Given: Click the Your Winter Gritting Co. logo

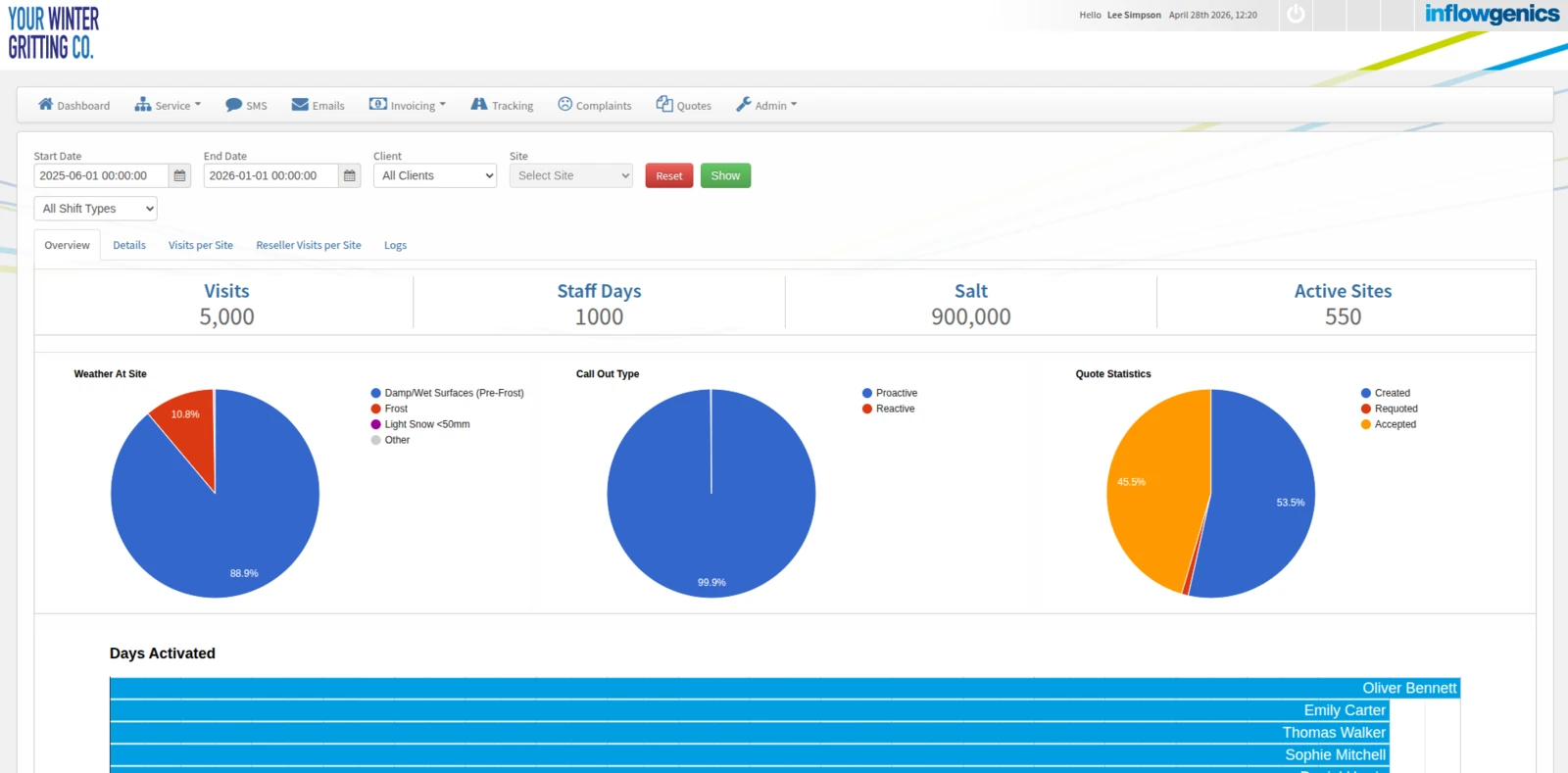Looking at the screenshot, I should click(x=54, y=33).
